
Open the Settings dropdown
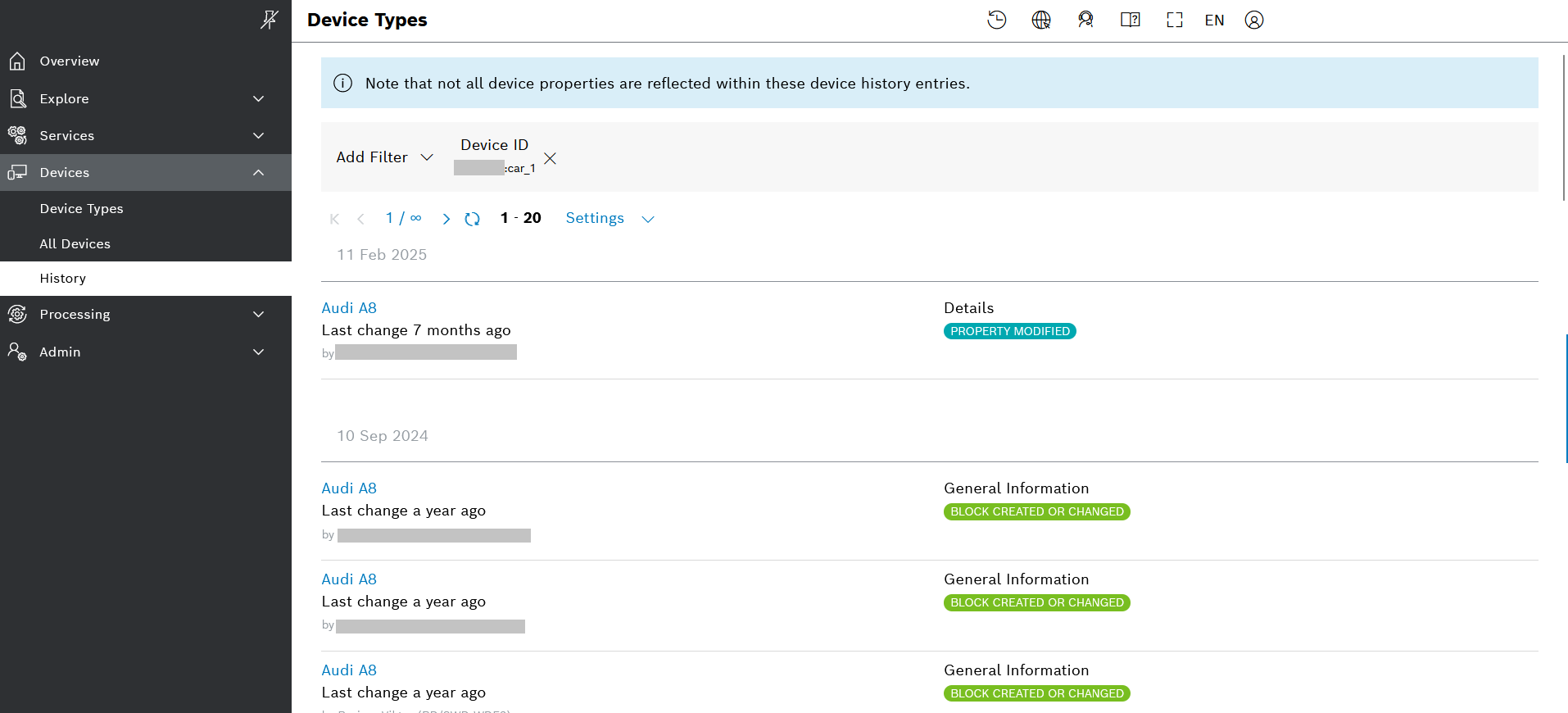click(x=610, y=219)
